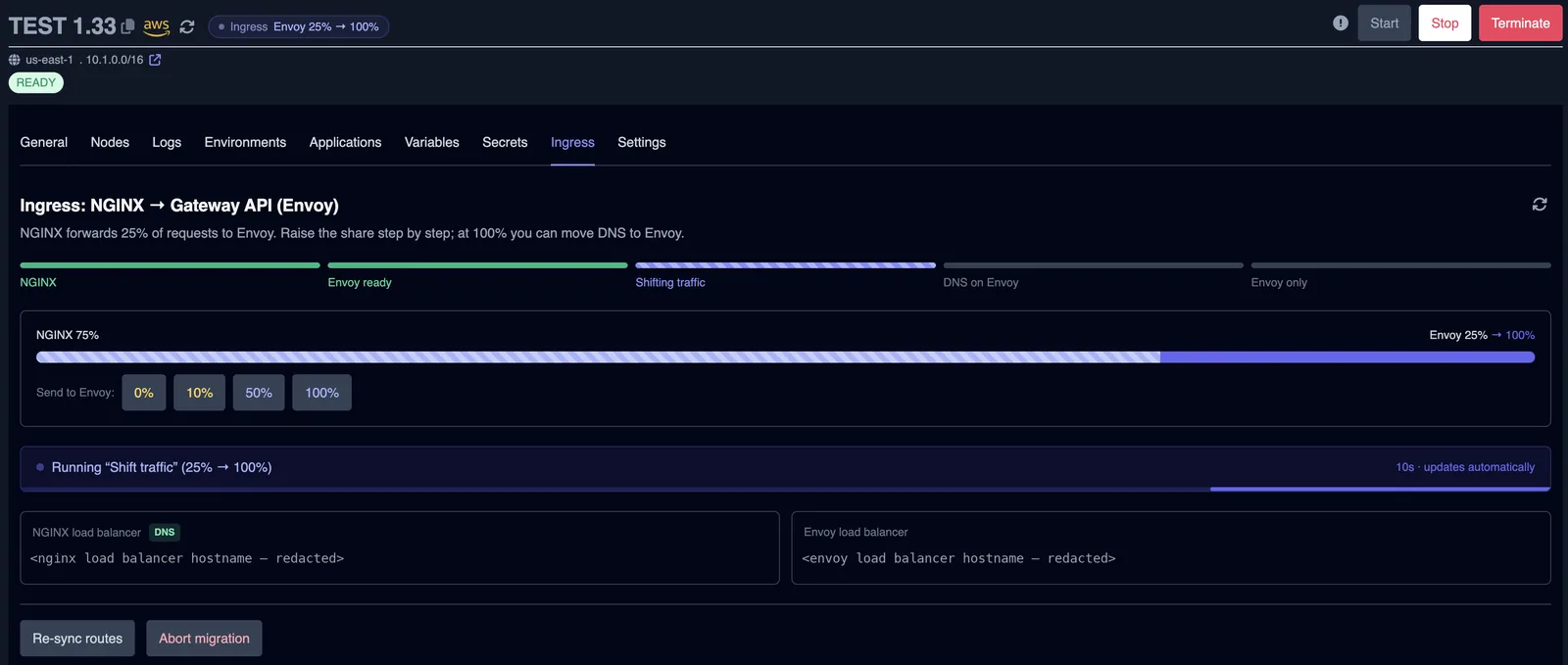This screenshot has height=665, width=1568.
Task: Click the NGINX migration step indicator
Action: 170,273
